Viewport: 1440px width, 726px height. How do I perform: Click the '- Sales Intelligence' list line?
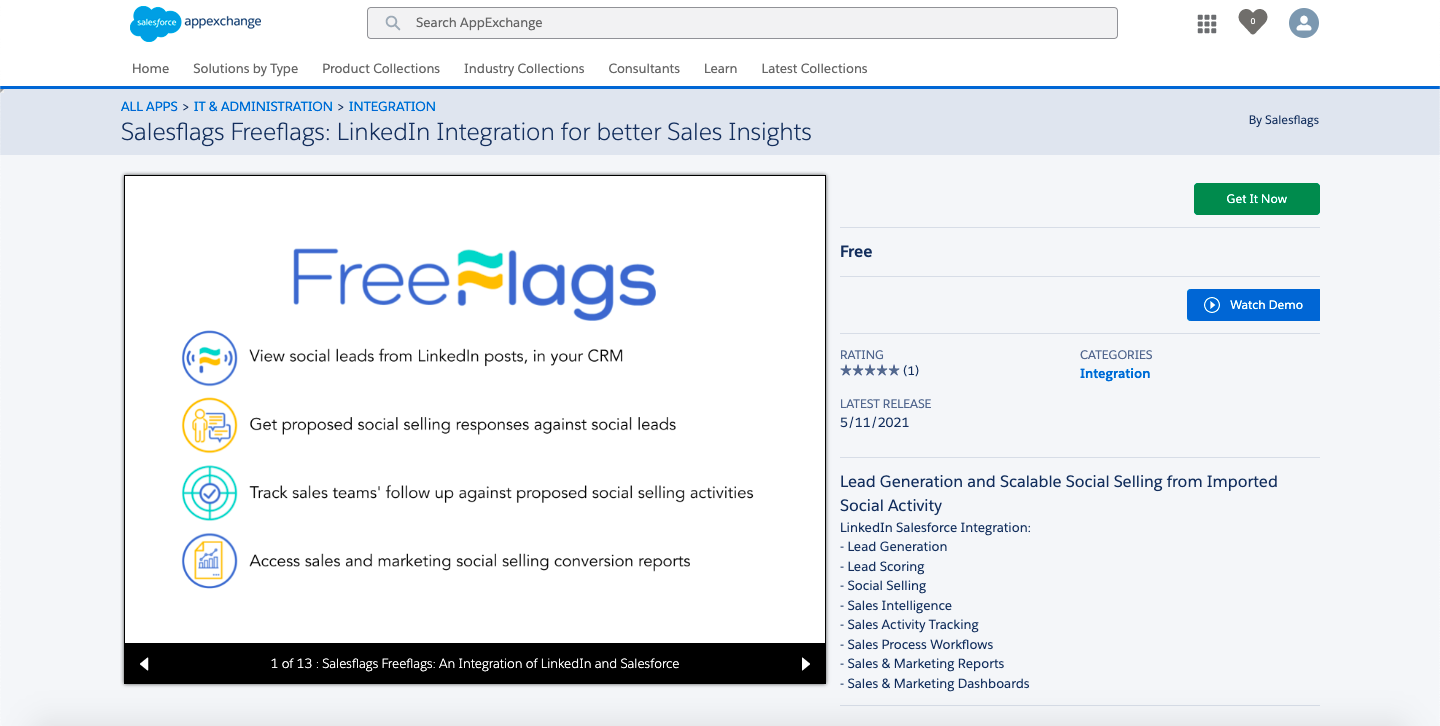(896, 606)
